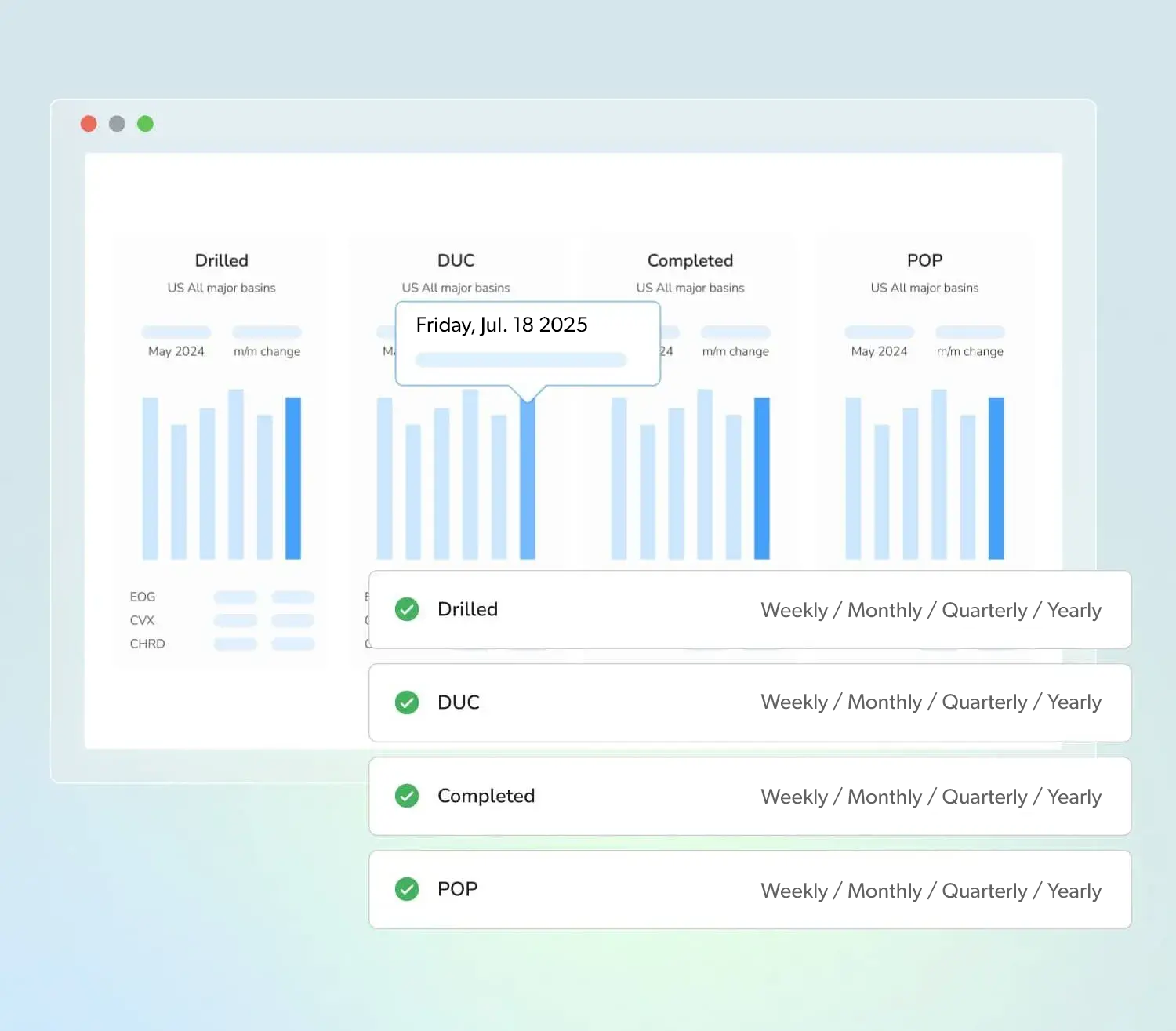
Task: Click the green check icon beside Drilled
Action: click(x=407, y=609)
